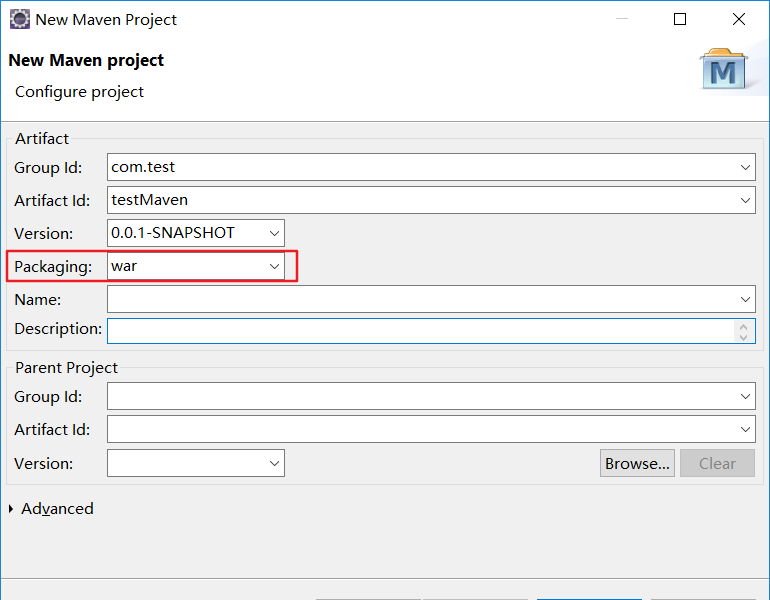Click the greyed-out Clear button
The width and height of the screenshot is (770, 600).
tap(717, 463)
